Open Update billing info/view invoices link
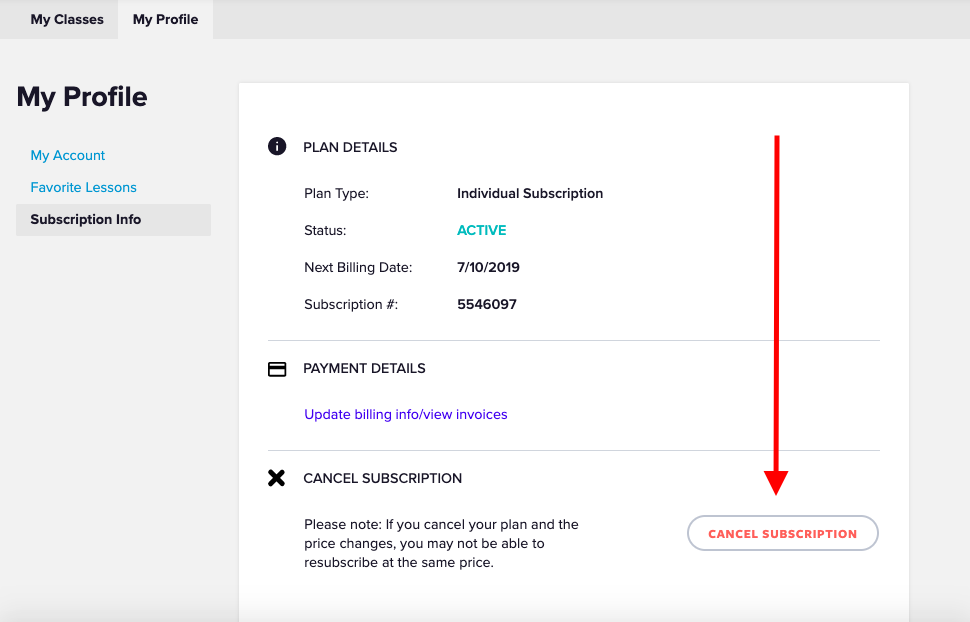The width and height of the screenshot is (970, 622). click(405, 414)
